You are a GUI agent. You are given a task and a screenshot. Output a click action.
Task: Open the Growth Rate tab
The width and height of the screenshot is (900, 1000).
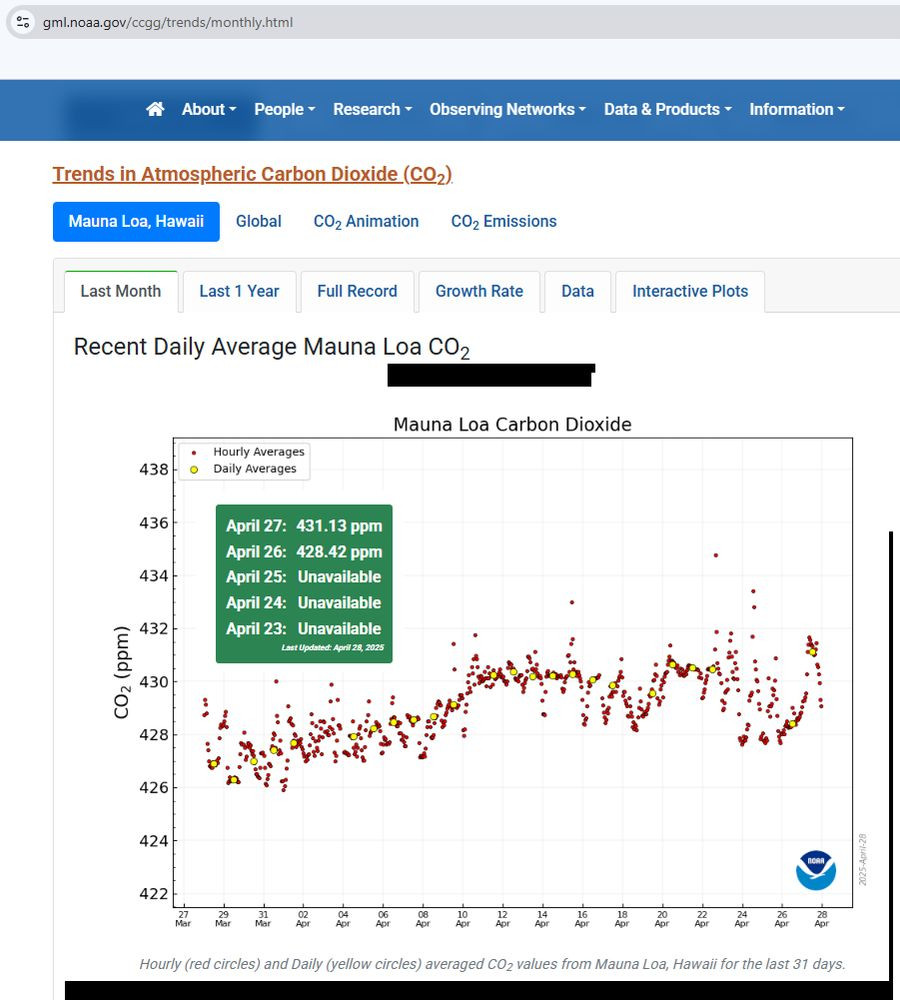tap(479, 291)
